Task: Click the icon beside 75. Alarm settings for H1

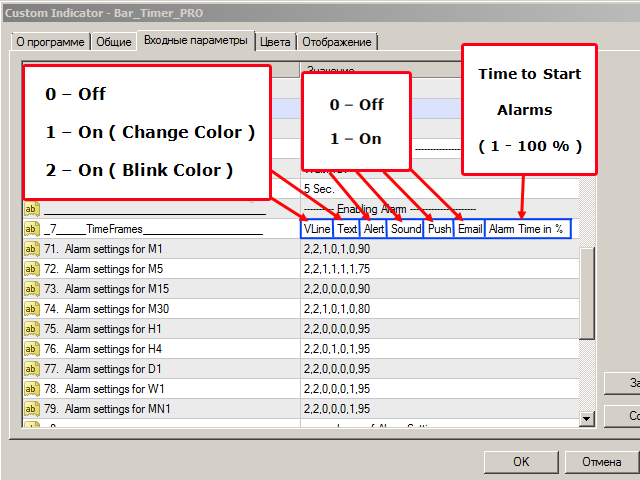Action: (x=31, y=329)
